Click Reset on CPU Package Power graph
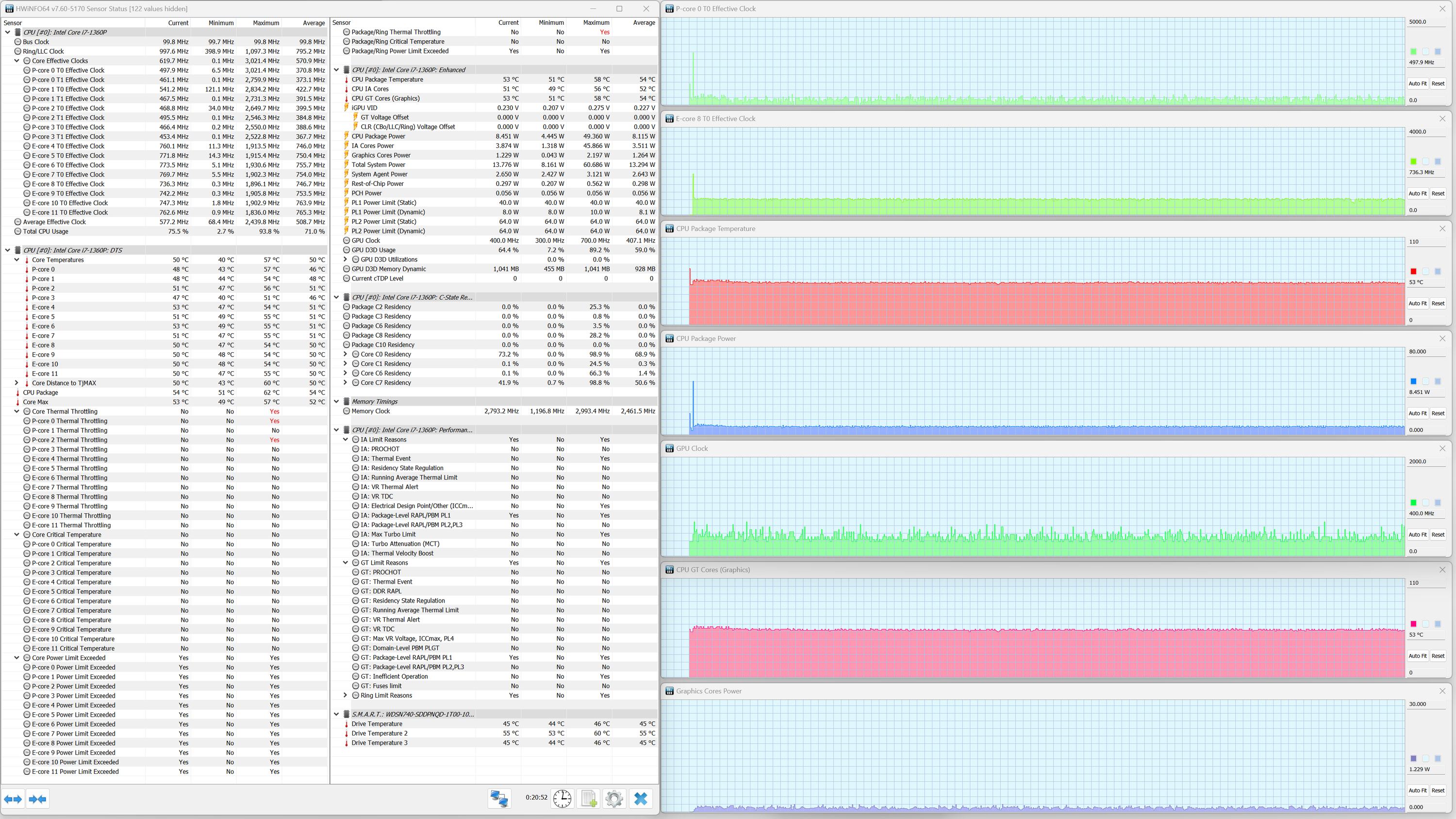This screenshot has height=819, width=1456. (1438, 413)
